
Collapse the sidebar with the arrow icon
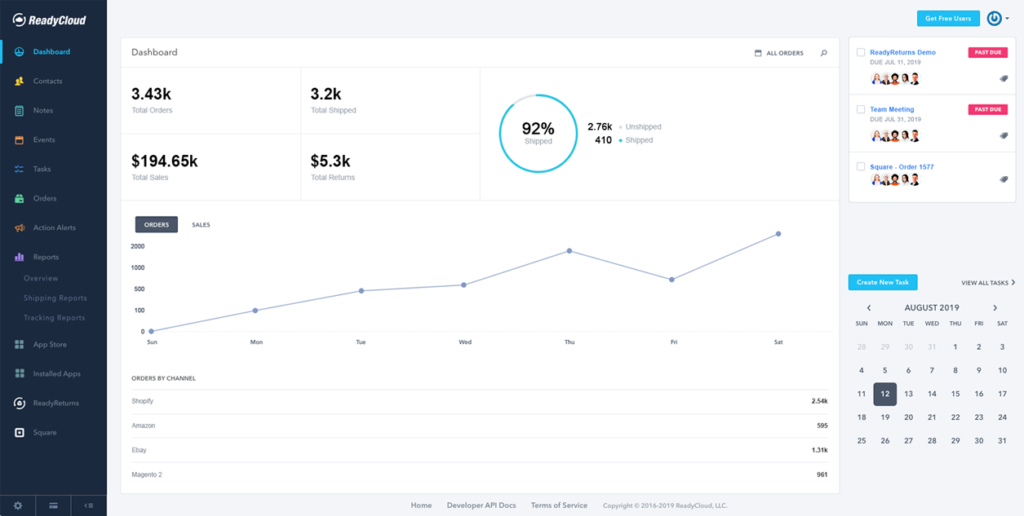tap(89, 506)
